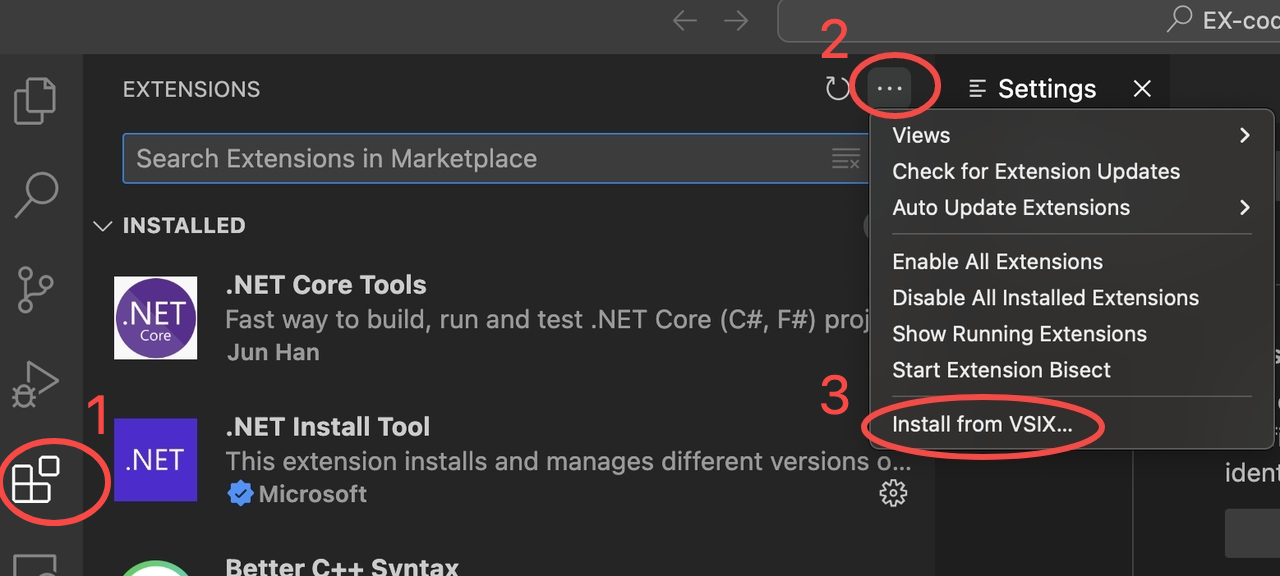Refresh the extensions list
The height and width of the screenshot is (576, 1280).
point(837,89)
